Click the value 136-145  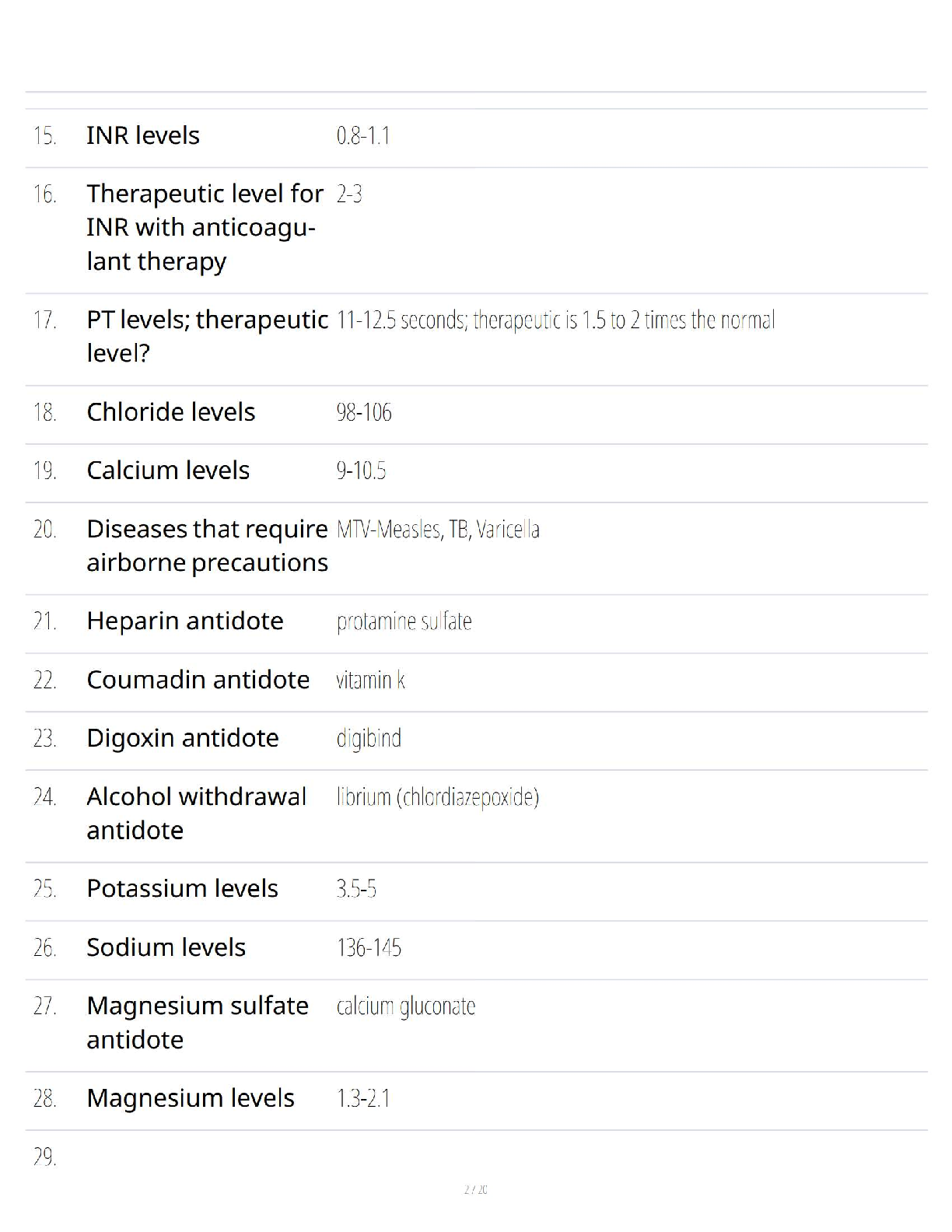[x=369, y=948]
